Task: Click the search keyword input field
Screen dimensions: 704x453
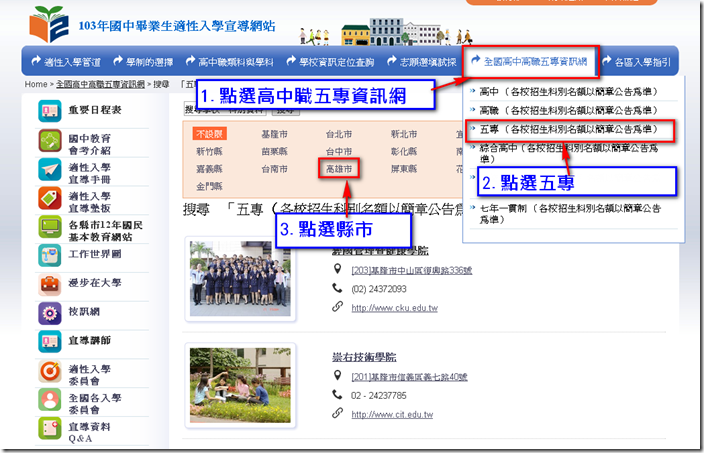Action: tap(226, 109)
